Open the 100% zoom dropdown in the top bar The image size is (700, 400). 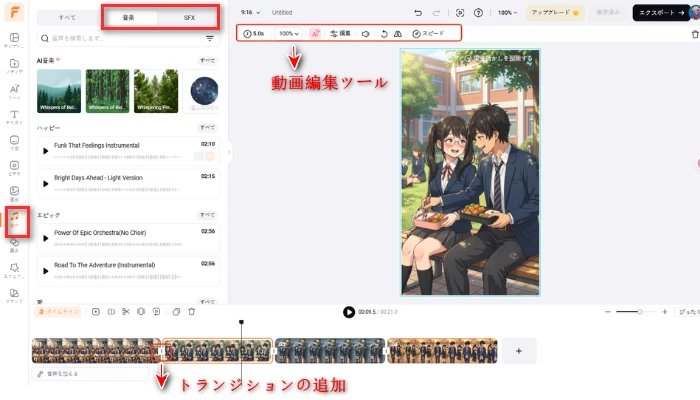click(507, 13)
